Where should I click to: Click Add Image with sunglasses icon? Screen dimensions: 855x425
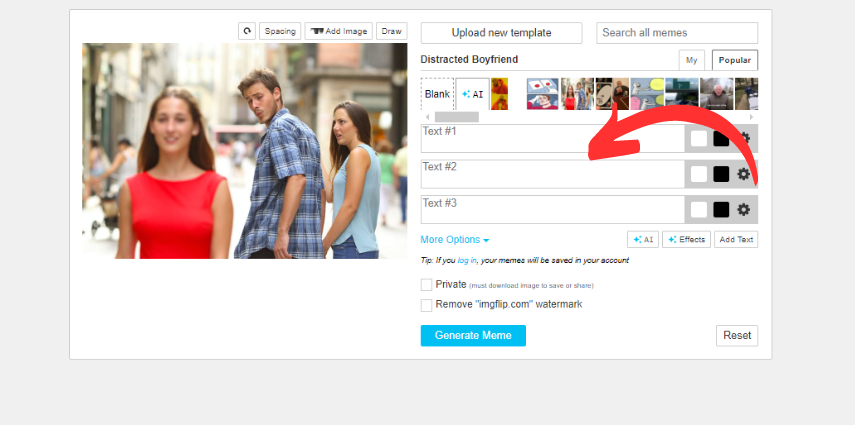339,31
